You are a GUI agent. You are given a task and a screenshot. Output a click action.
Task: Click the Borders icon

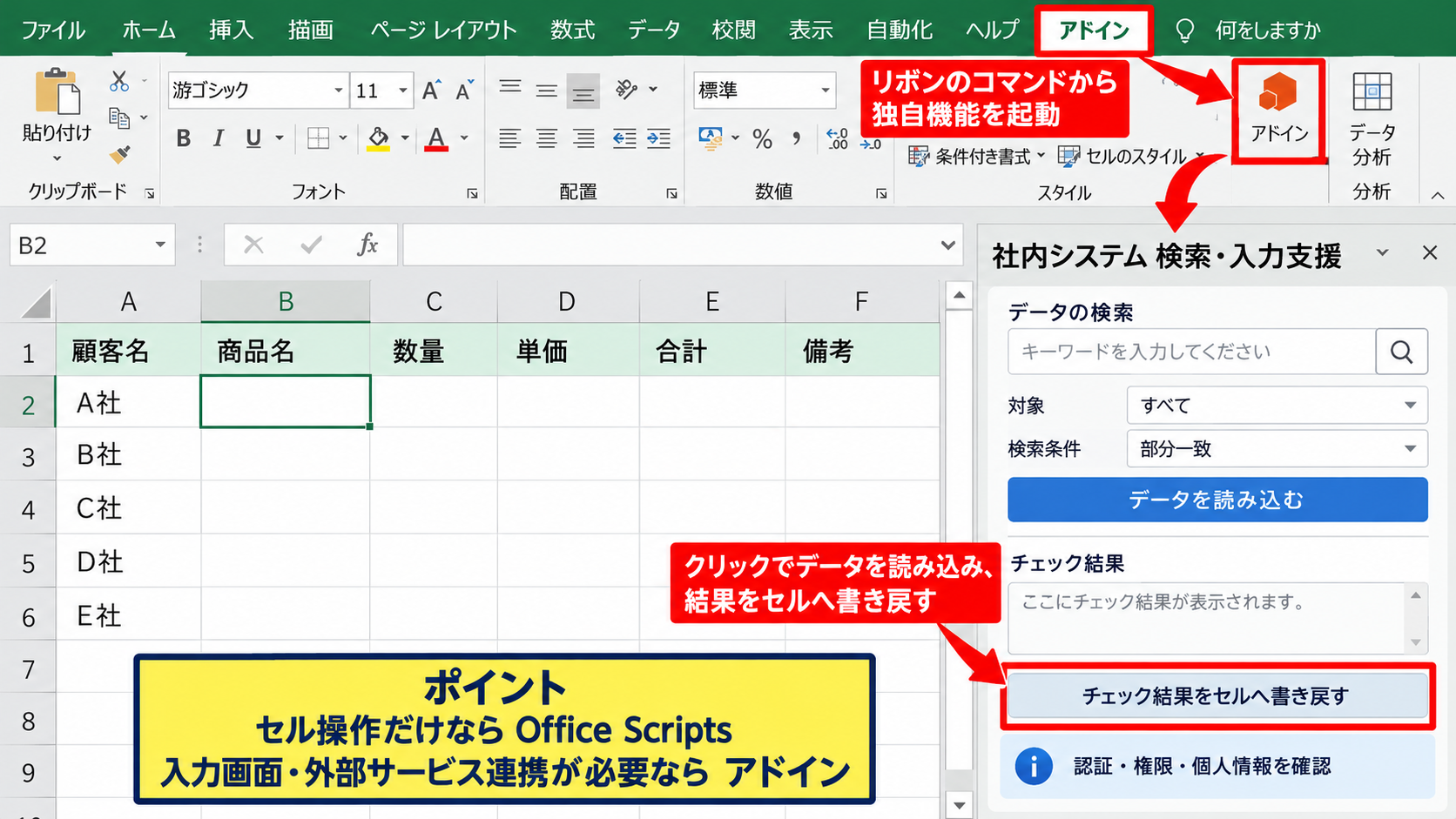point(319,138)
